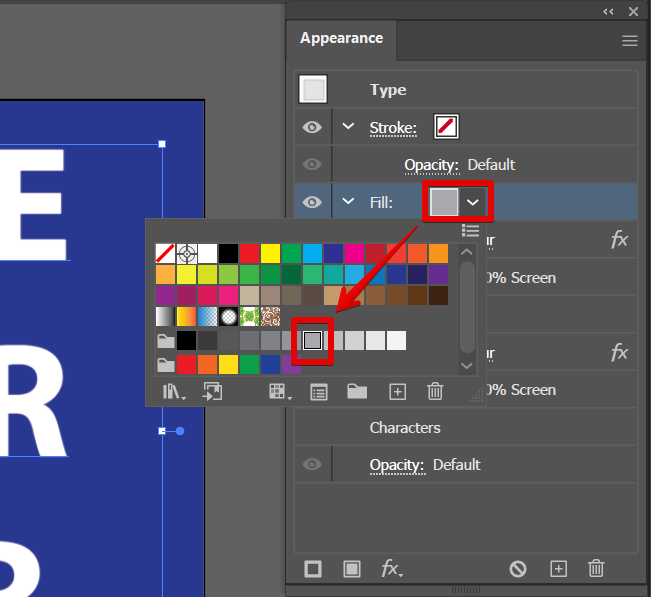Viewport: 651px width, 597px height.
Task: Click the New Swatch plus icon
Action: tap(397, 392)
